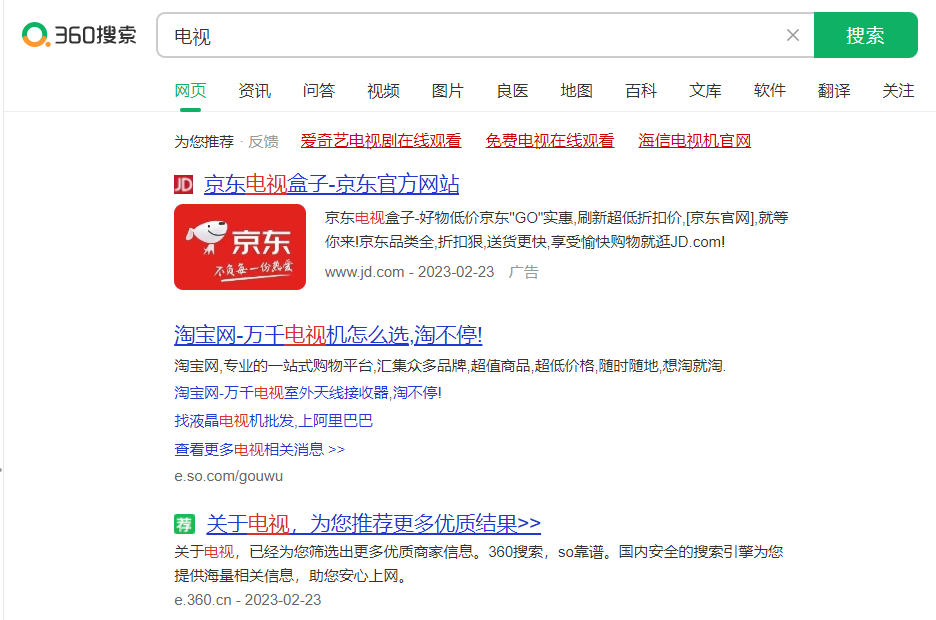This screenshot has width=936, height=620.
Task: Click the 搜索 search button
Action: coord(865,34)
